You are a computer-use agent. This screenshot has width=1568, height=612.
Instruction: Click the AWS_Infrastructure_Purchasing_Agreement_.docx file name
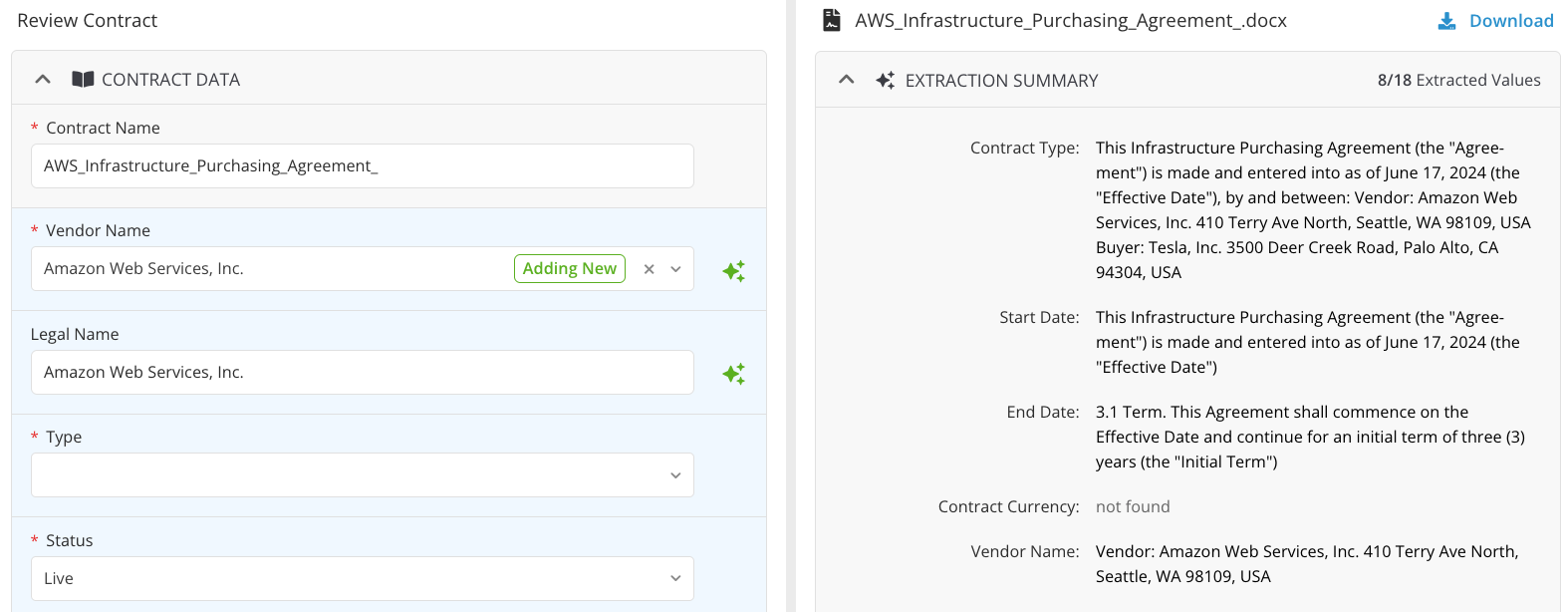1071,20
